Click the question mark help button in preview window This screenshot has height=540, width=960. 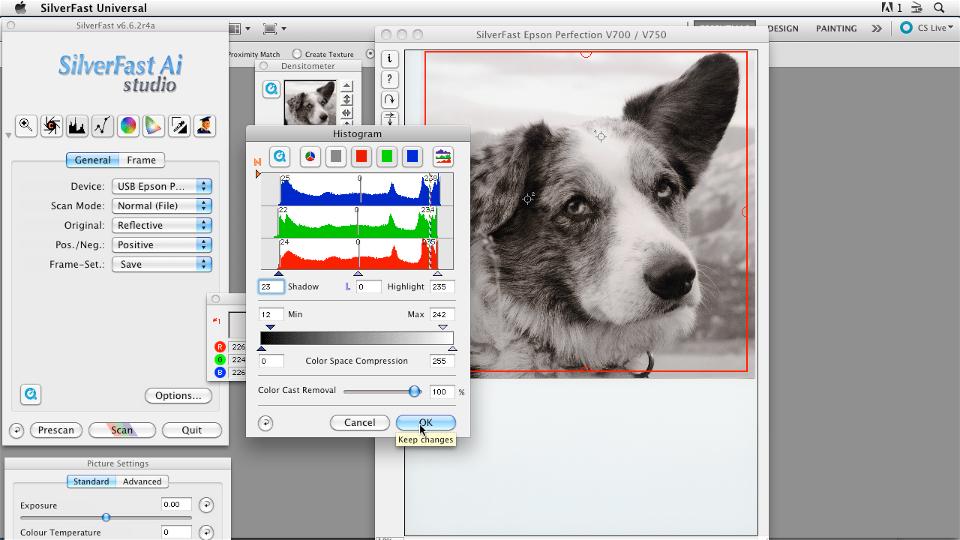pyautogui.click(x=389, y=79)
